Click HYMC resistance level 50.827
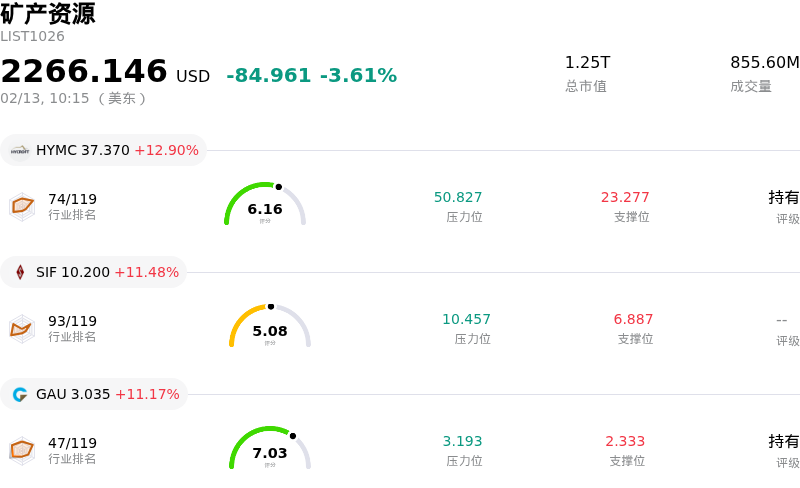The height and width of the screenshot is (488, 800). pos(458,197)
